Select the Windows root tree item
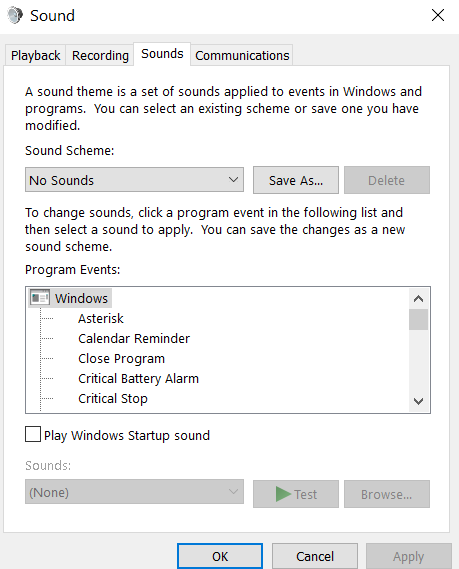Screen dimensions: 459x569 [81, 298]
